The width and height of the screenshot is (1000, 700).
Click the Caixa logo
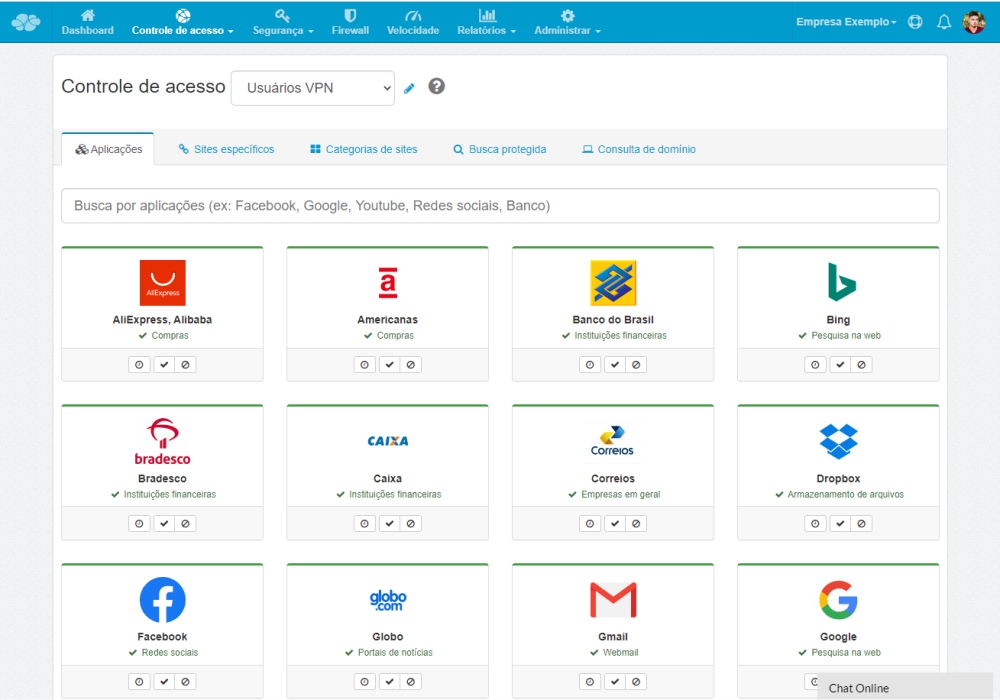coord(388,441)
